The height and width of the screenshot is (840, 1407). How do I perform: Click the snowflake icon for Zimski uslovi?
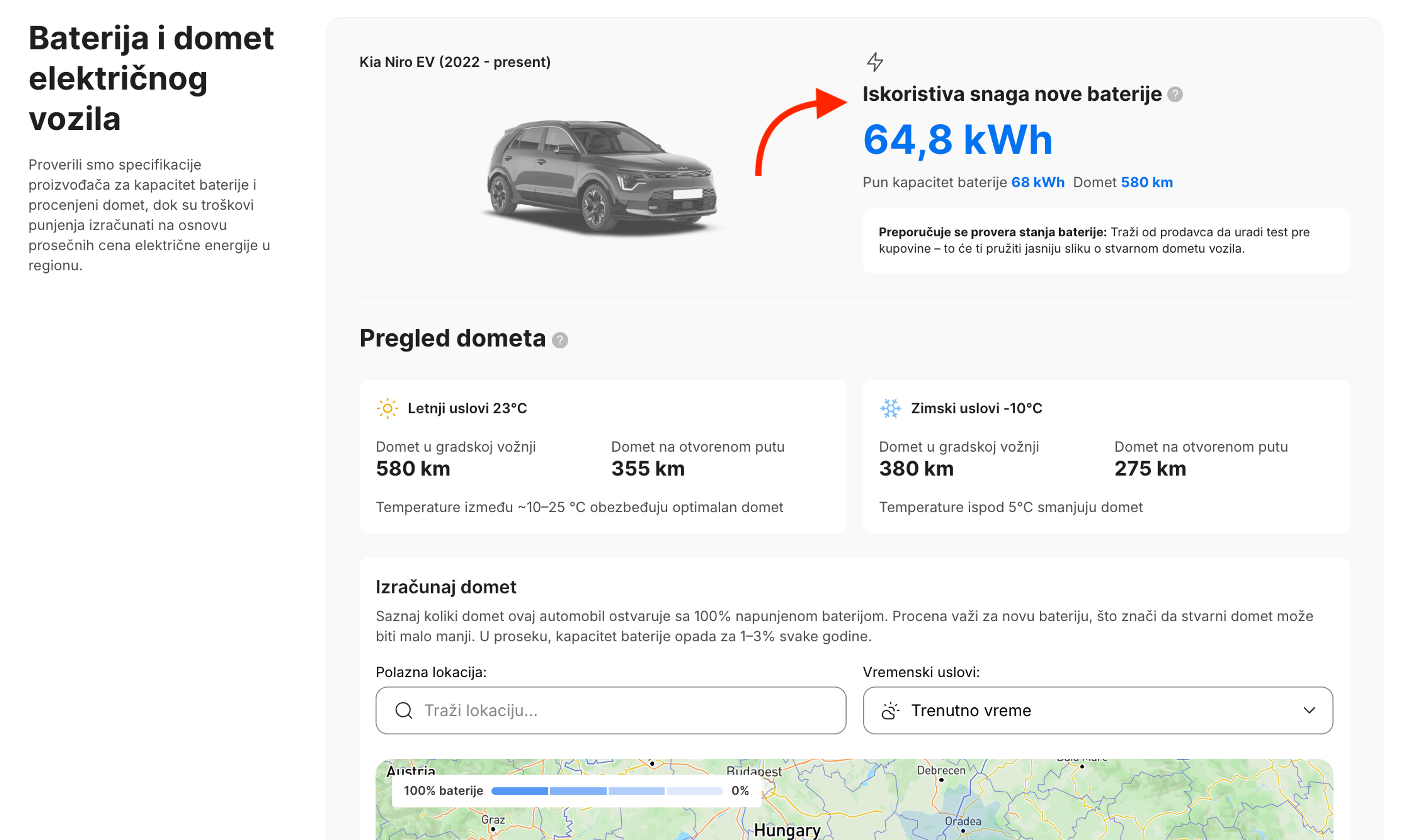[890, 408]
